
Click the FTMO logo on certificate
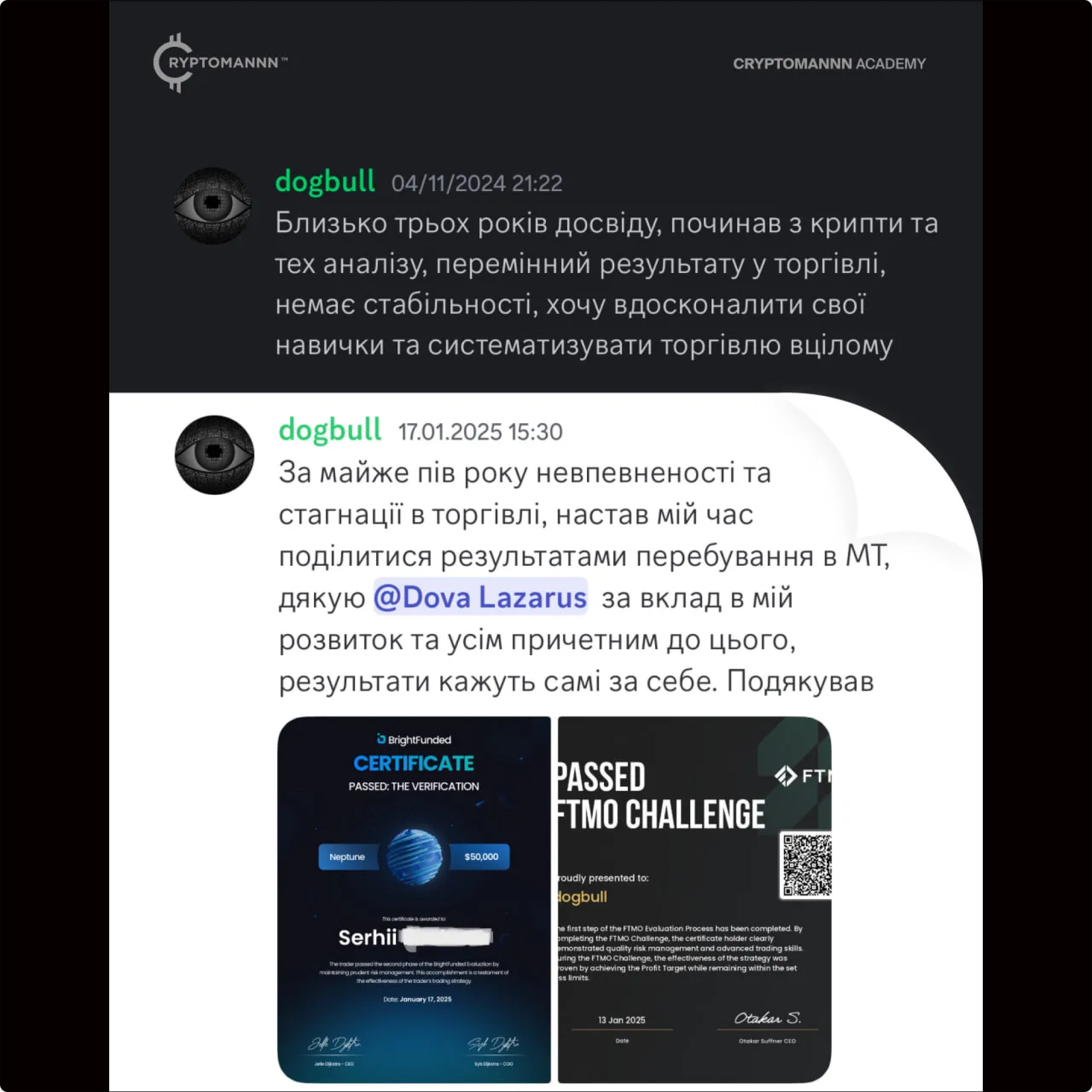coord(803,776)
